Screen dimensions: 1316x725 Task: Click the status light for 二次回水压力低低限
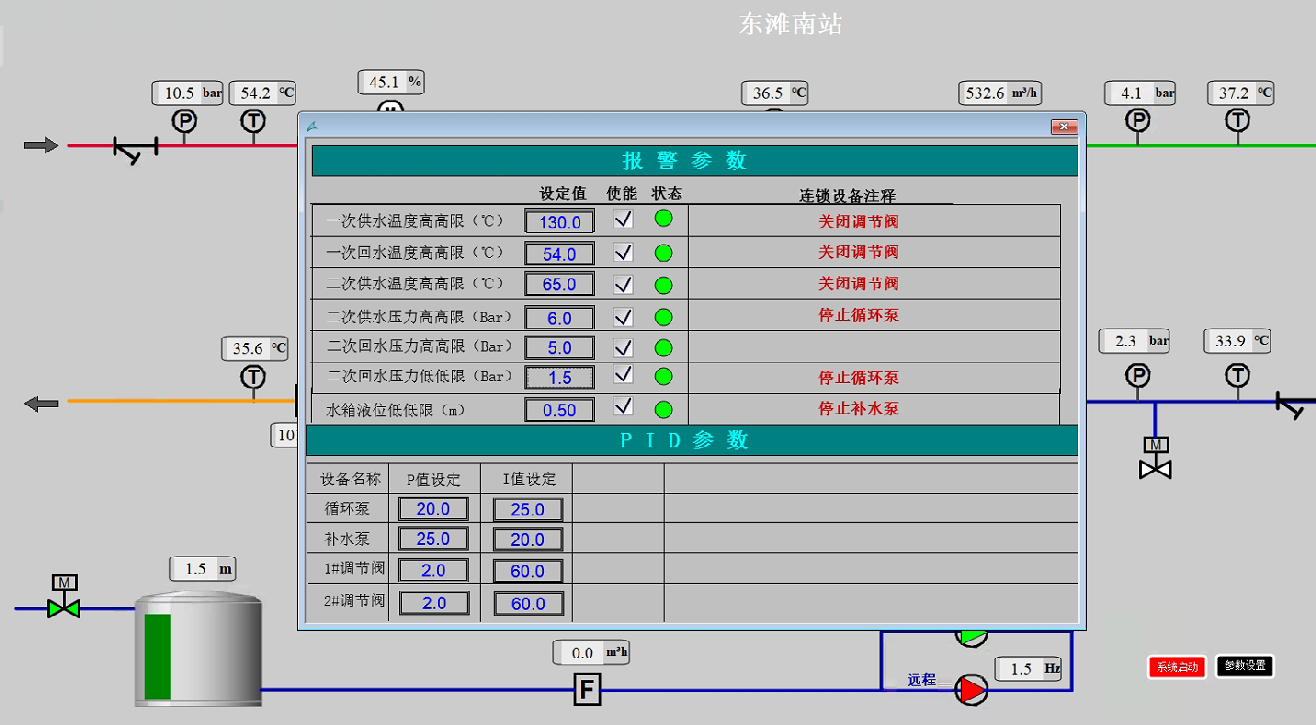663,377
